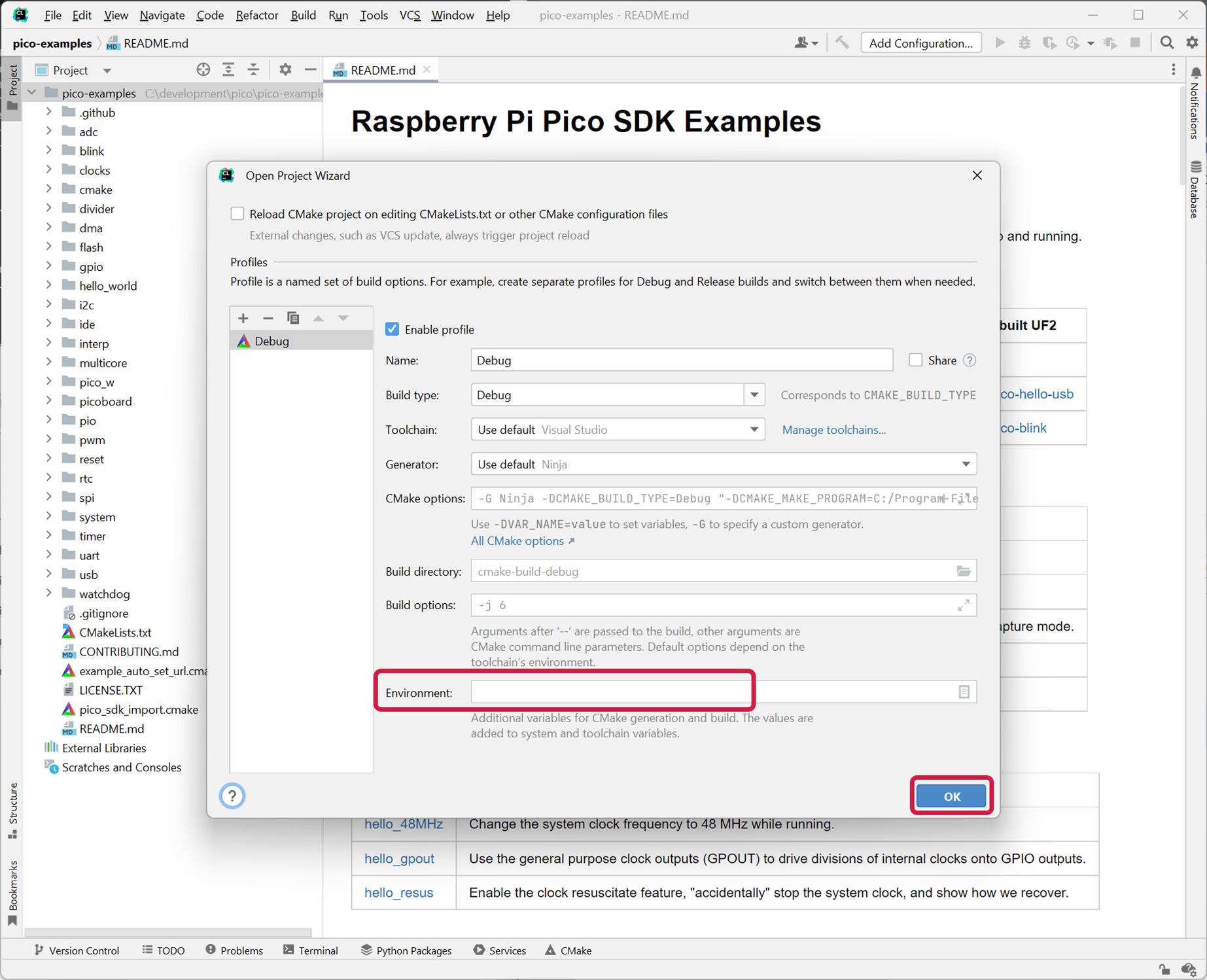1207x980 pixels.
Task: Expand all in Project tool window
Action: click(x=228, y=70)
